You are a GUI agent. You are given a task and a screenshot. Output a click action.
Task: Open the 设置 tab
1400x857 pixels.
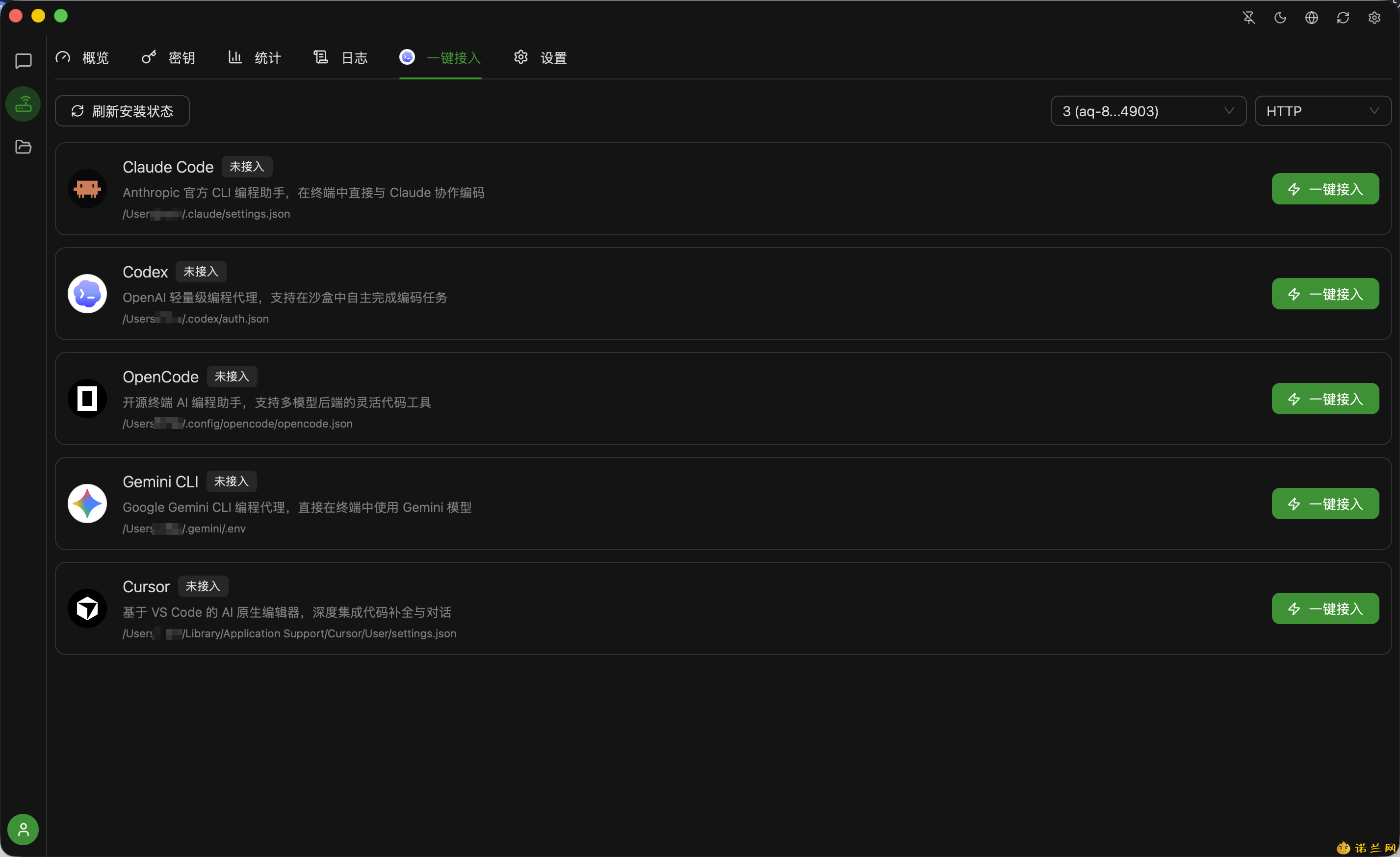pyautogui.click(x=541, y=57)
